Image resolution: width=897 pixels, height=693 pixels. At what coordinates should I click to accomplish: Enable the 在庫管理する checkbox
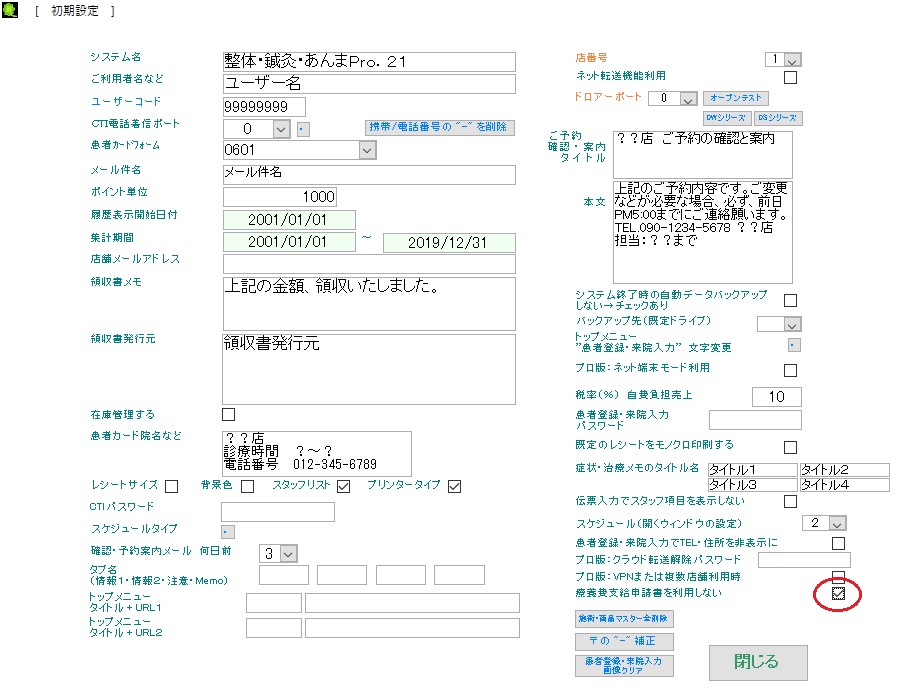pos(228,414)
